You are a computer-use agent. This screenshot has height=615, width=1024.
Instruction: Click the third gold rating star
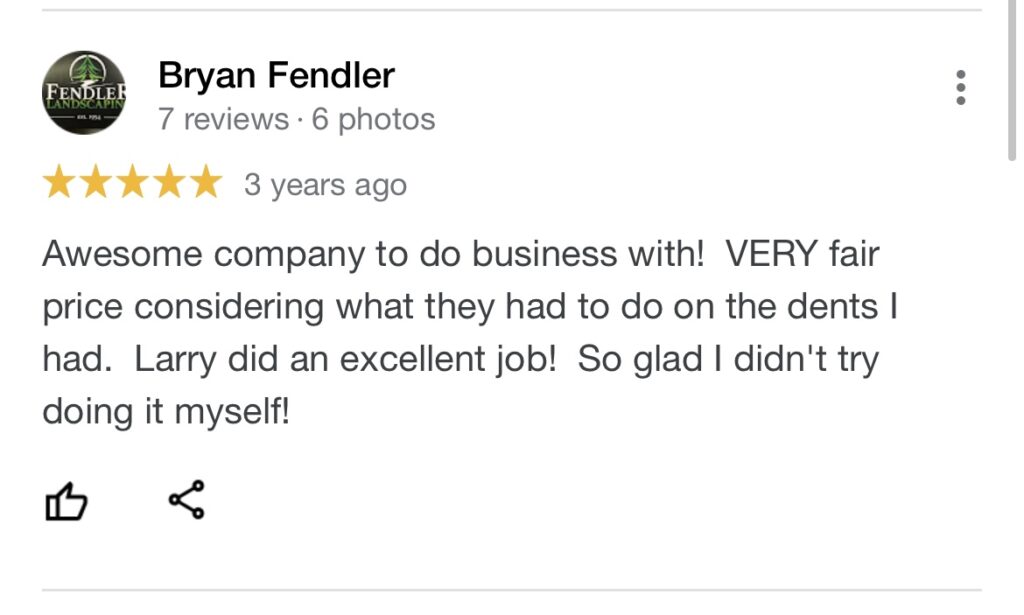click(x=133, y=181)
